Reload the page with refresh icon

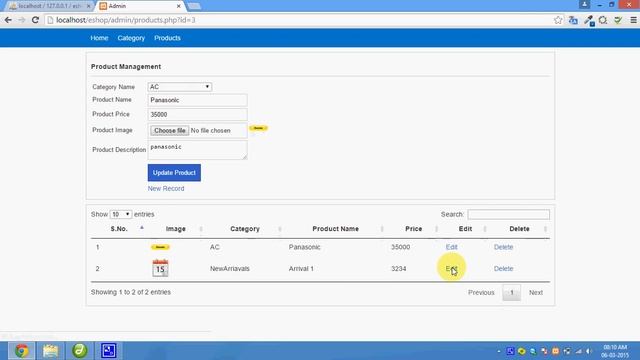click(35, 20)
